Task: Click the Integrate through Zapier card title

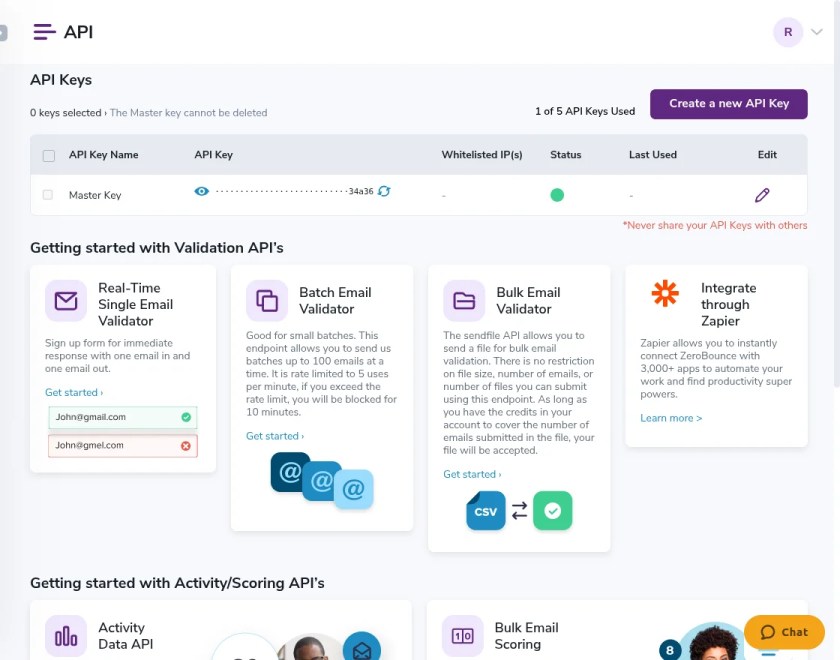Action: [729, 304]
